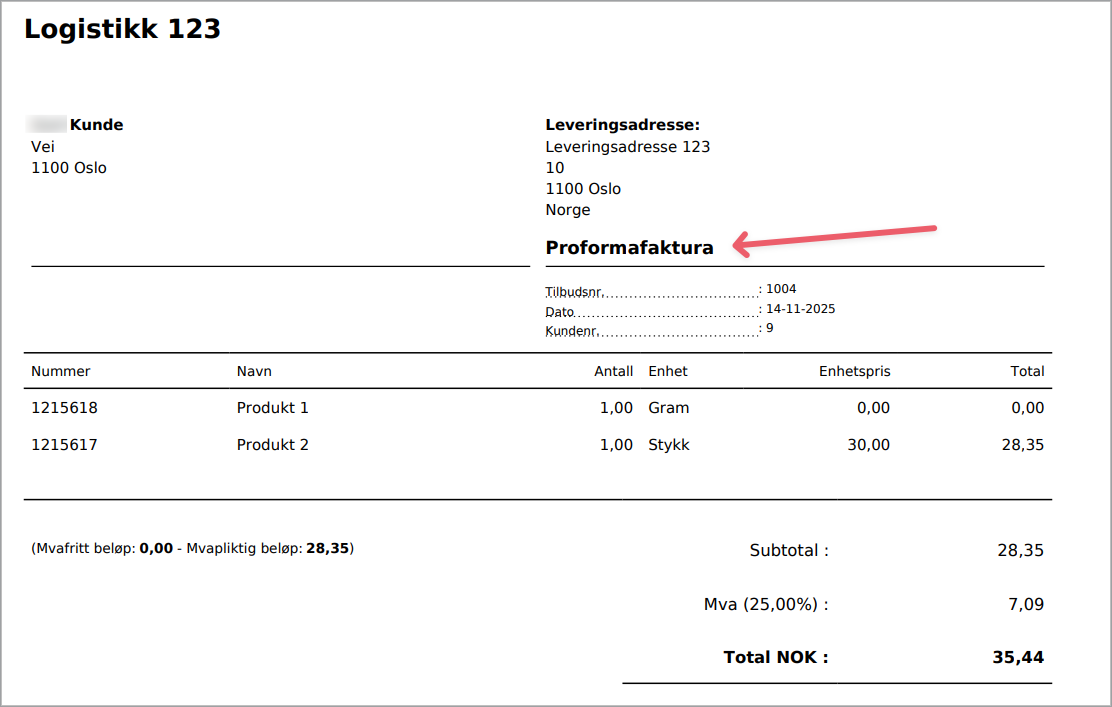Click the Proformafaktura document title

[629, 248]
